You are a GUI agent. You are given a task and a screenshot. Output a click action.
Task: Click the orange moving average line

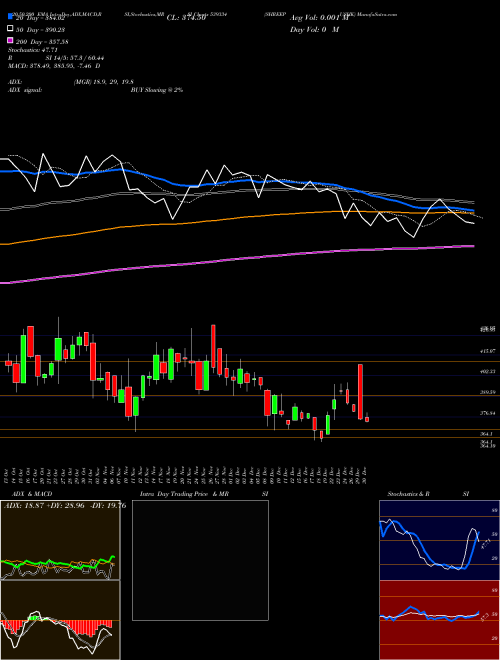click(x=236, y=218)
